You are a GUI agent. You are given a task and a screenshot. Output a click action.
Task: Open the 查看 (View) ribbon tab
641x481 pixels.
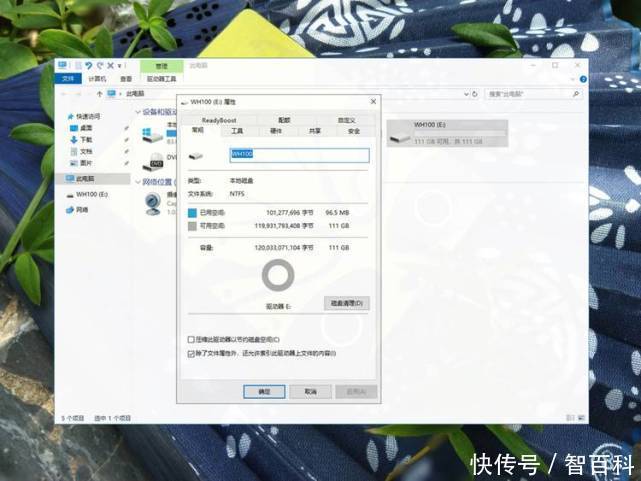pos(126,79)
